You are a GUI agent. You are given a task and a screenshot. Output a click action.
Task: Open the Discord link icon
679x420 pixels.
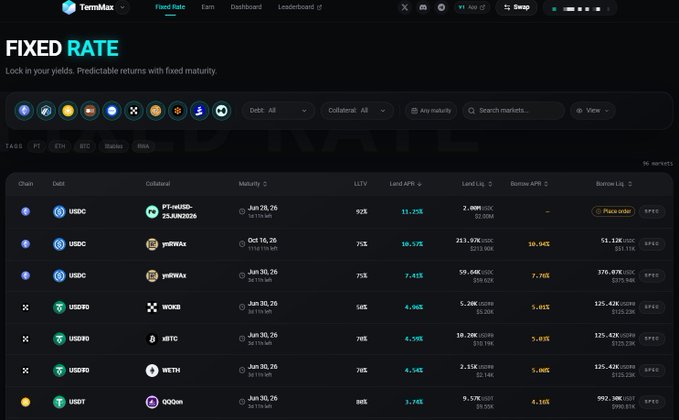[423, 7]
